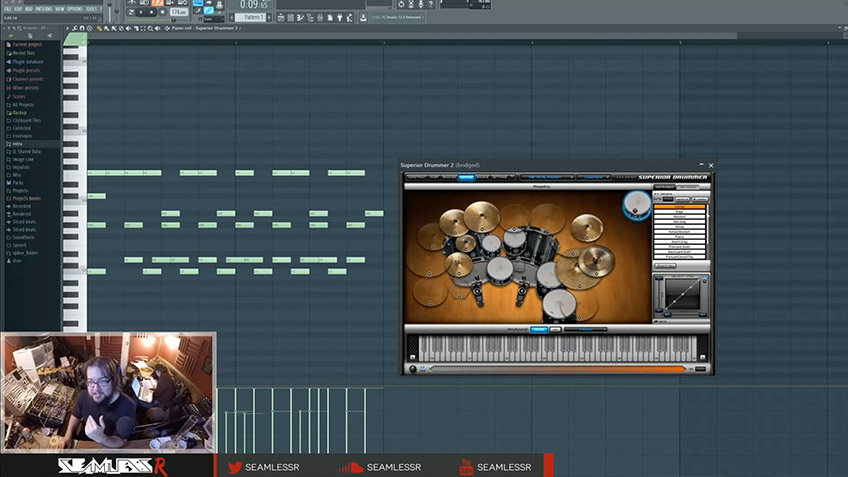The image size is (848, 477).
Task: Open Current project in browser
Action: pos(27,44)
